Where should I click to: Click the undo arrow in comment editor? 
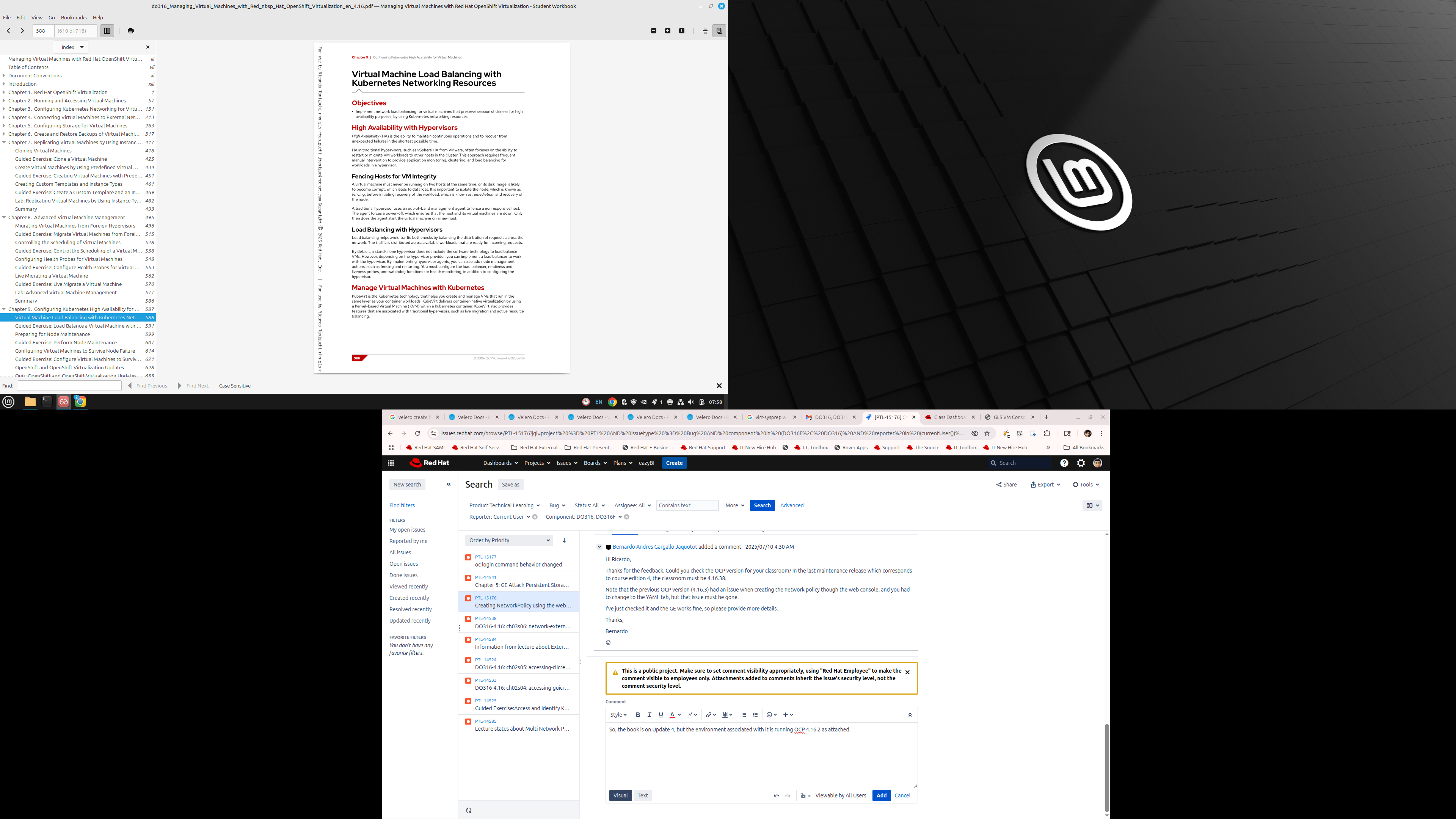pos(776,796)
